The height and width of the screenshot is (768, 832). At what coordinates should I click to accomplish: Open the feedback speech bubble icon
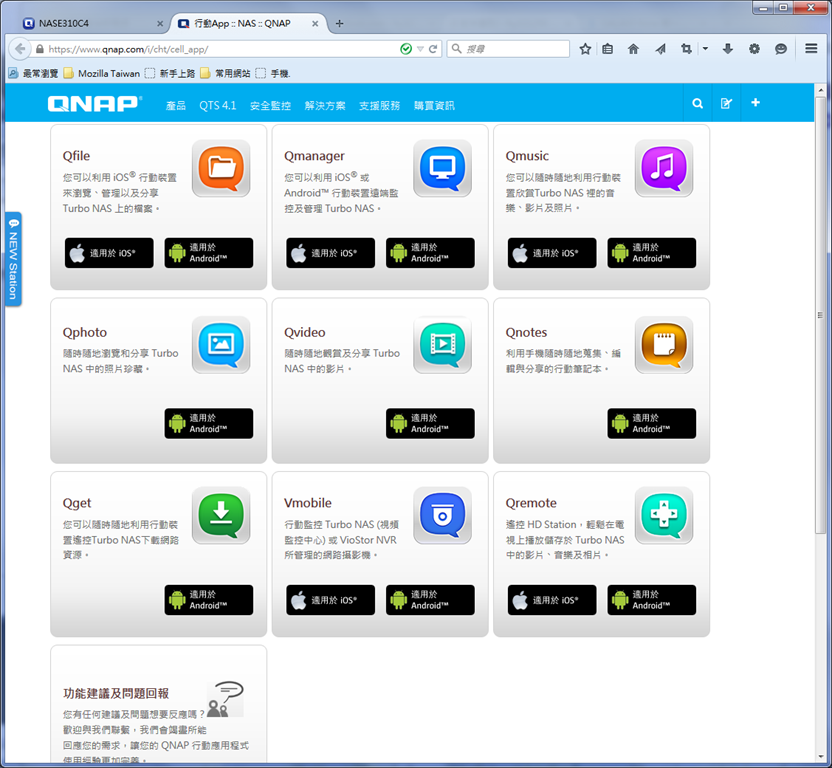point(226,700)
